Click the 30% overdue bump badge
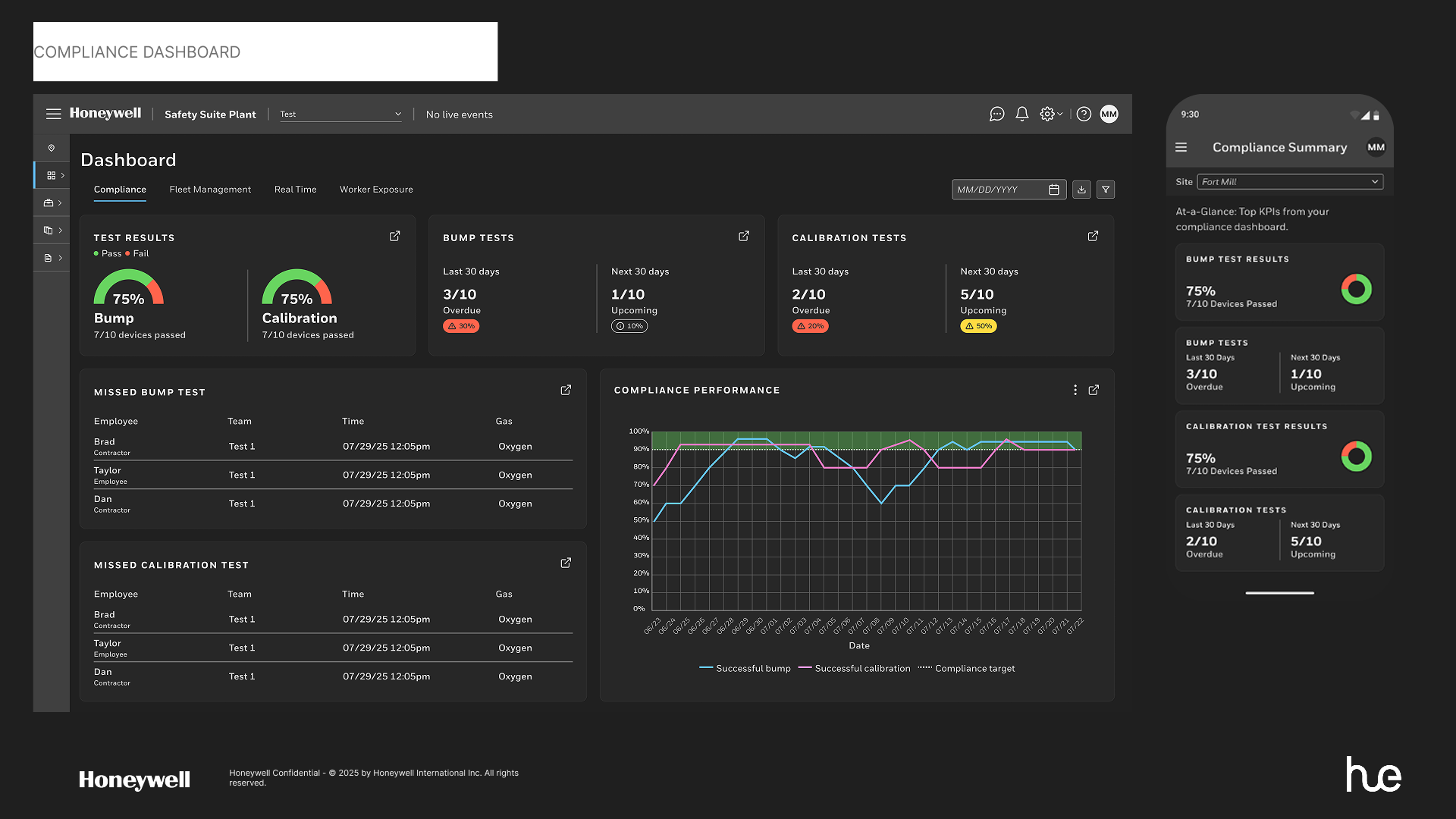Viewport: 1456px width, 819px height. click(x=461, y=326)
